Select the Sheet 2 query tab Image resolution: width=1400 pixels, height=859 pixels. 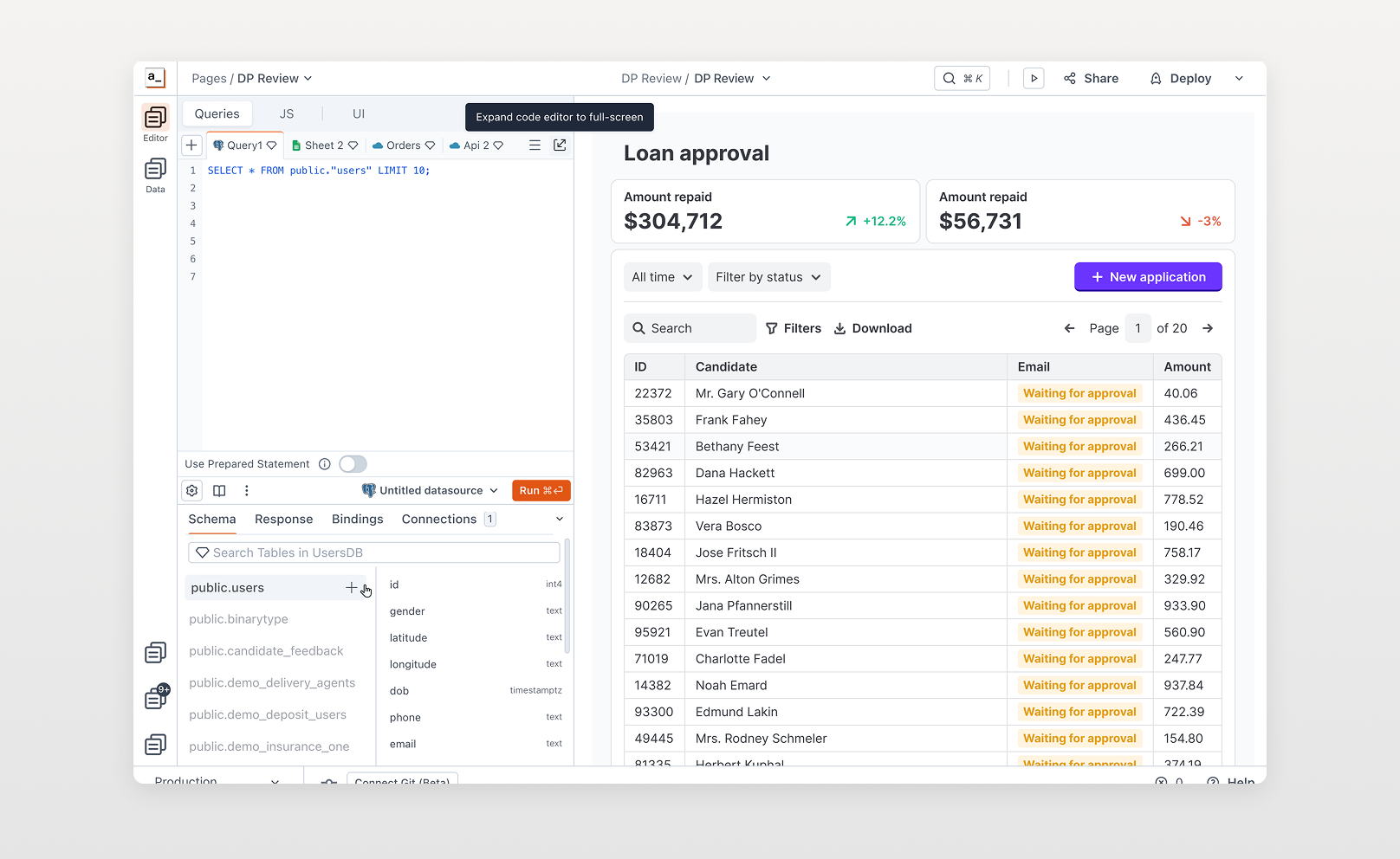click(325, 145)
